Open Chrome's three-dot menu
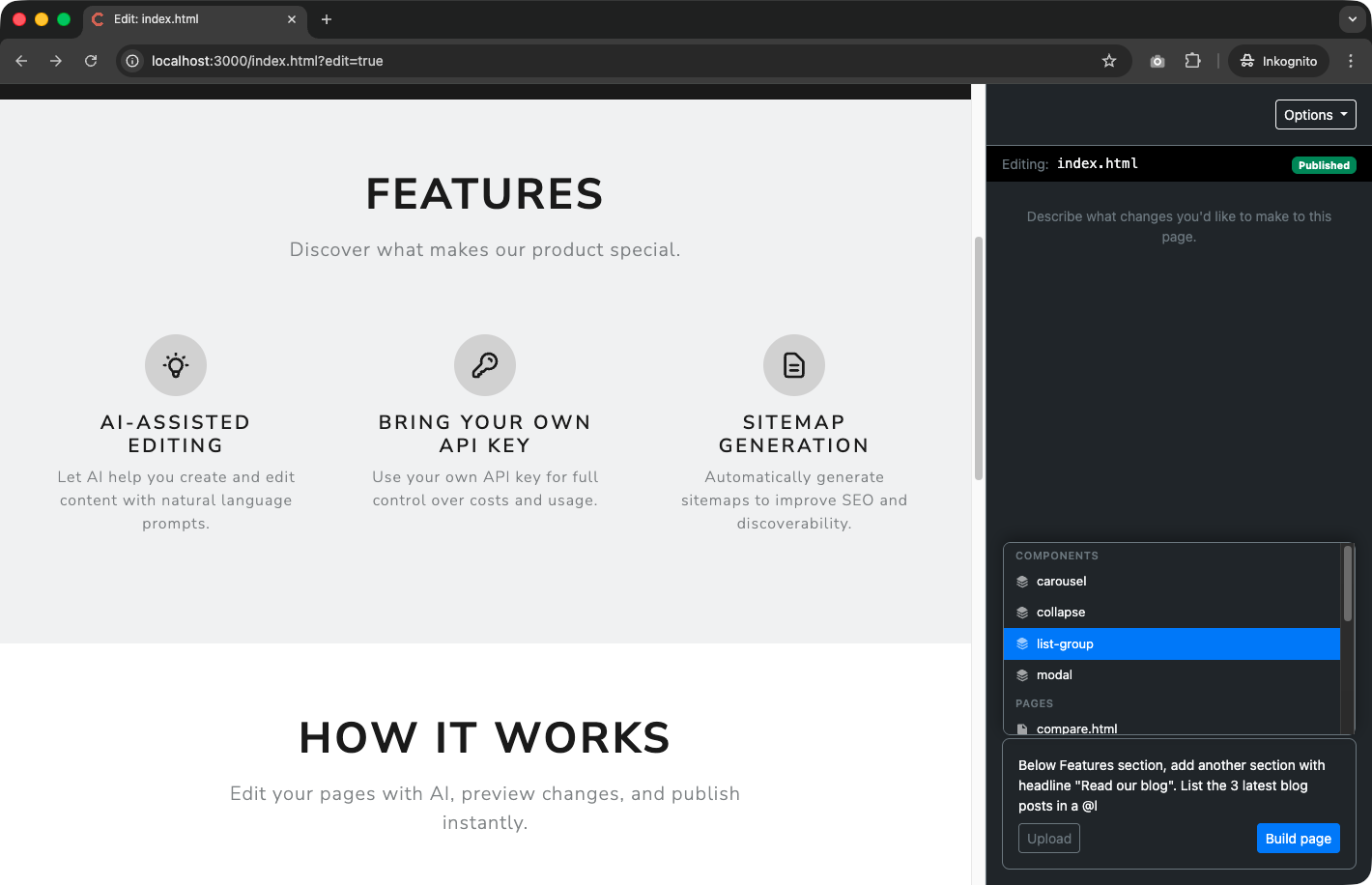Viewport: 1372px width, 885px height. point(1351,60)
